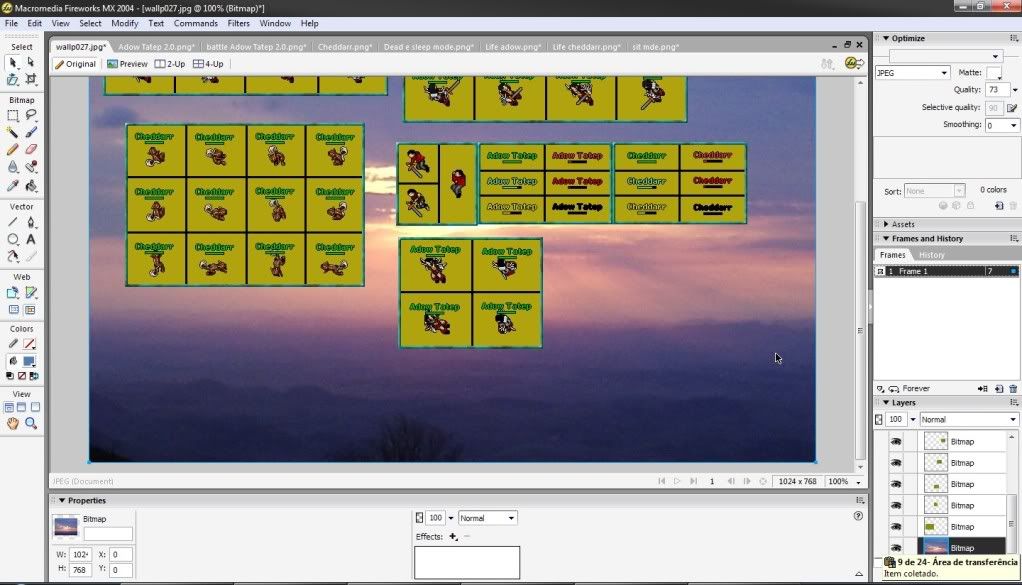Viewport: 1022px width, 585px height.
Task: Select the Marquee tool
Action: point(13,116)
